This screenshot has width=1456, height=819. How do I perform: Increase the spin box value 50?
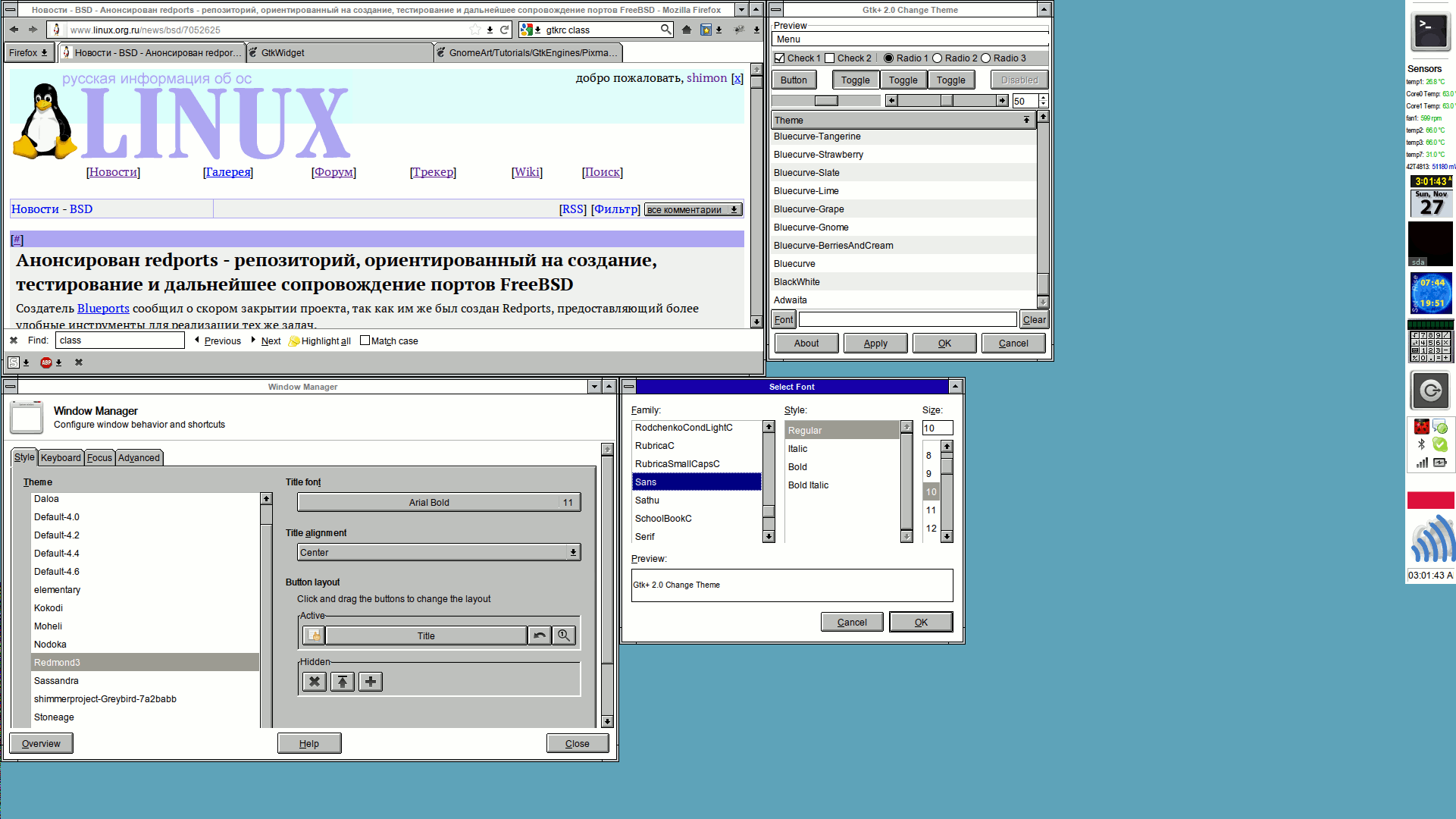[1044, 98]
